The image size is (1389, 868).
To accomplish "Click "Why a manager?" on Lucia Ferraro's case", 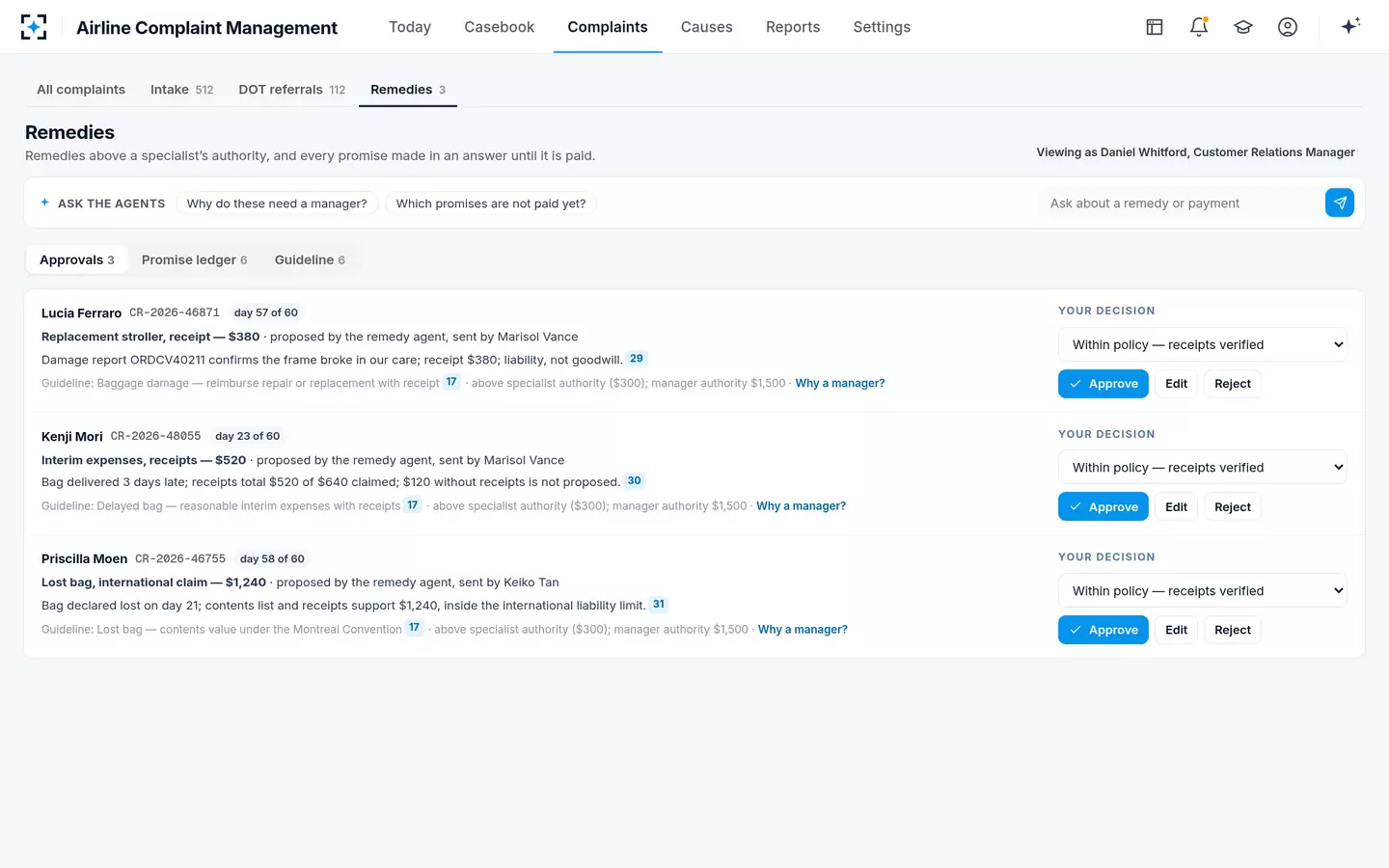I will tap(840, 383).
